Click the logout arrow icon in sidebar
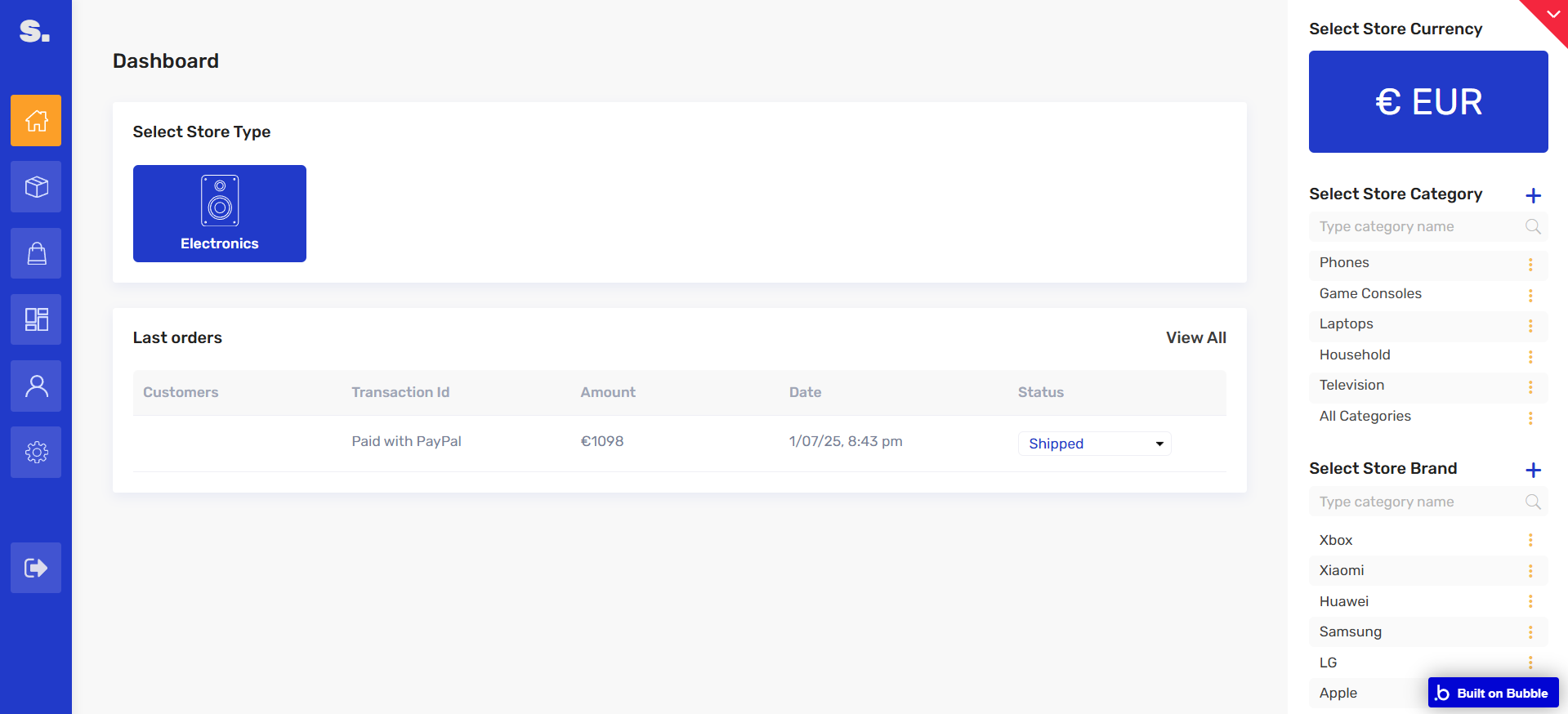The width and height of the screenshot is (1568, 714). (36, 568)
